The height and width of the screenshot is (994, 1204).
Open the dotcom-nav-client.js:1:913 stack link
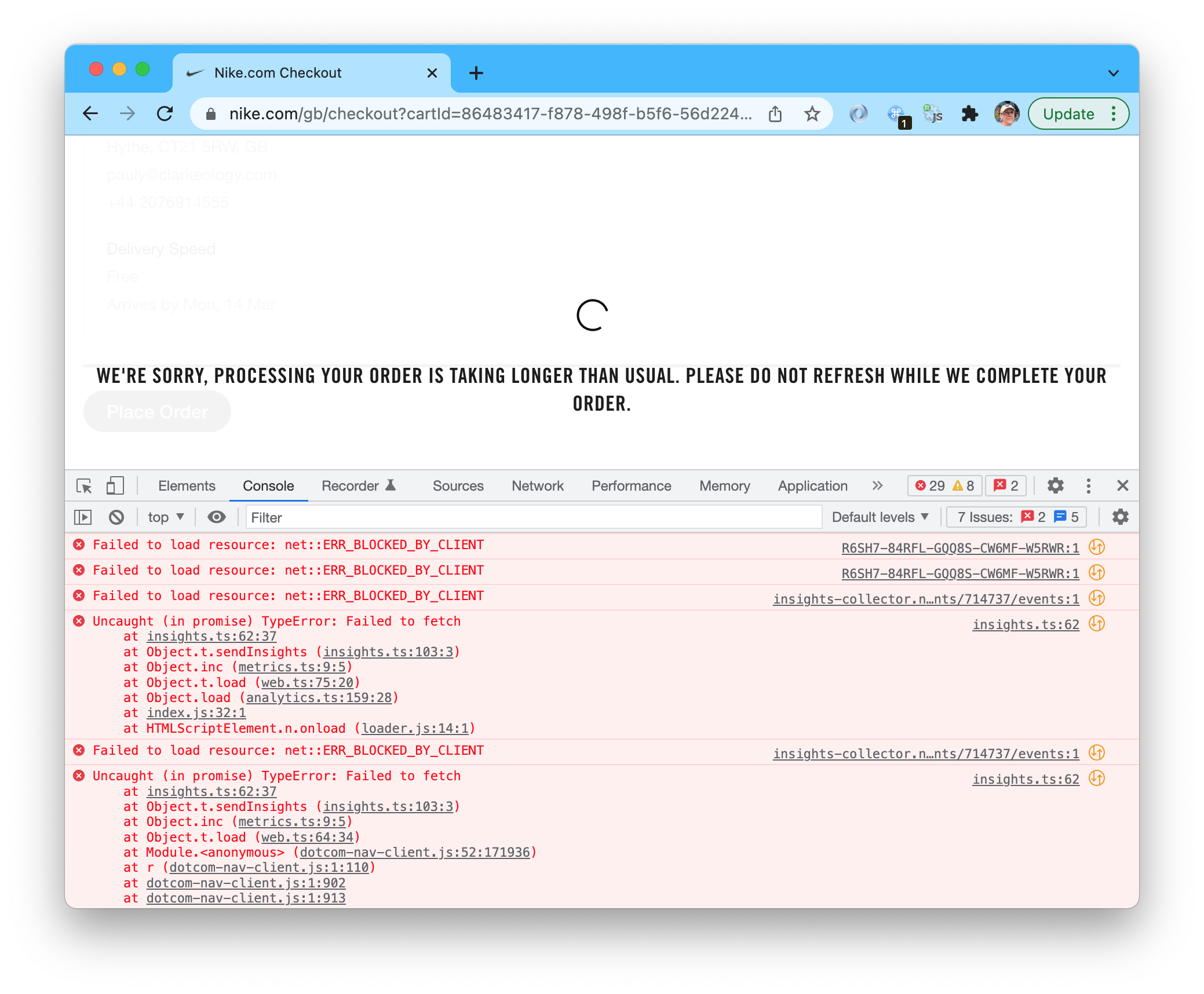pyautogui.click(x=246, y=898)
